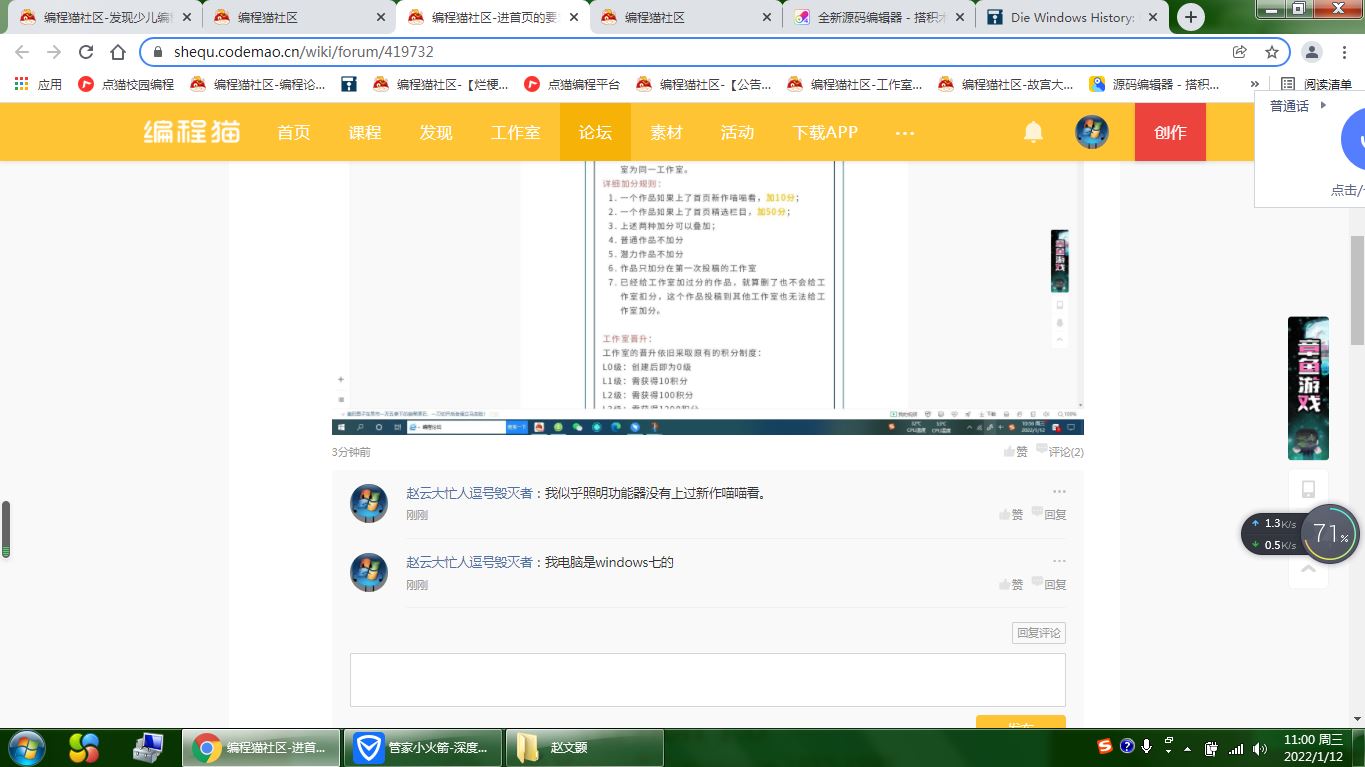Screen dimensions: 1365x767
Task: Open the 点猫校园编程 bookmark
Action: pyautogui.click(x=126, y=85)
